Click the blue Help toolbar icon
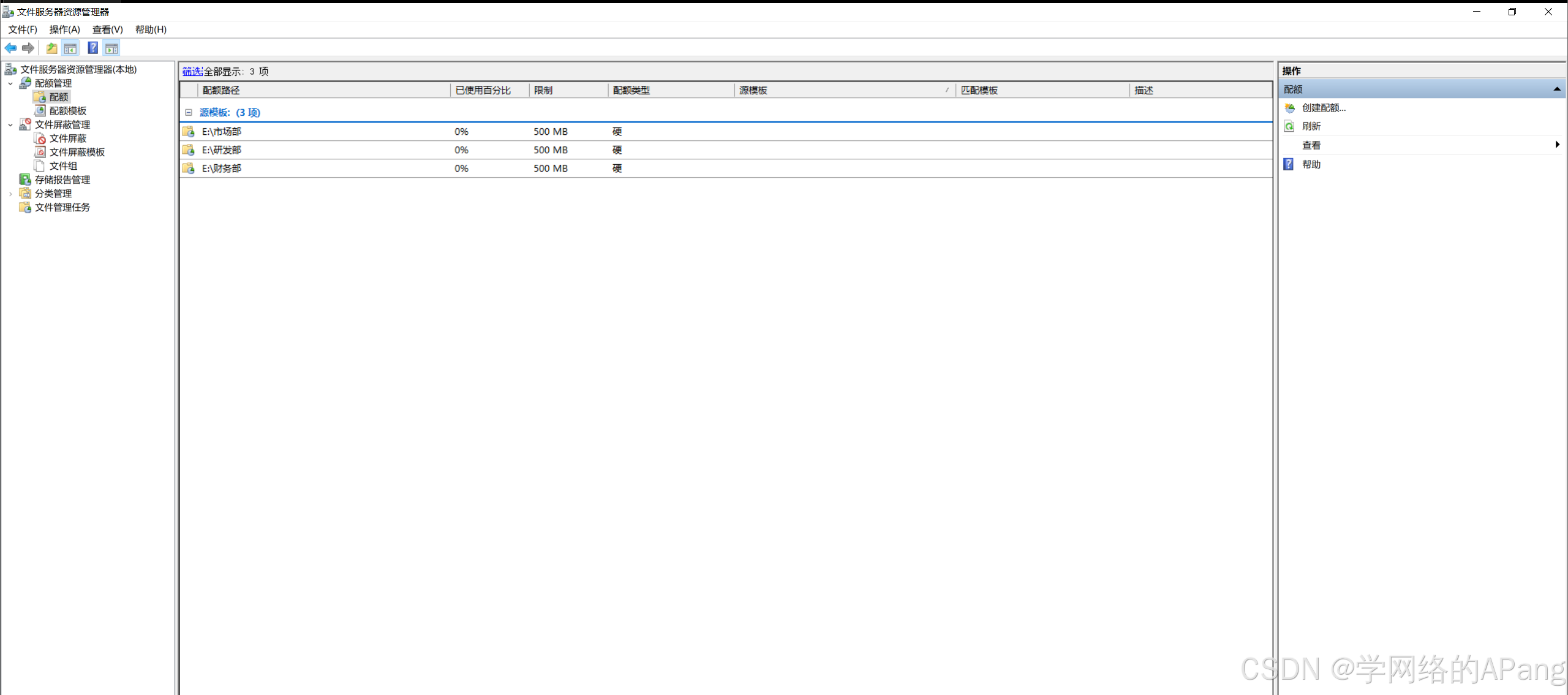 point(92,48)
